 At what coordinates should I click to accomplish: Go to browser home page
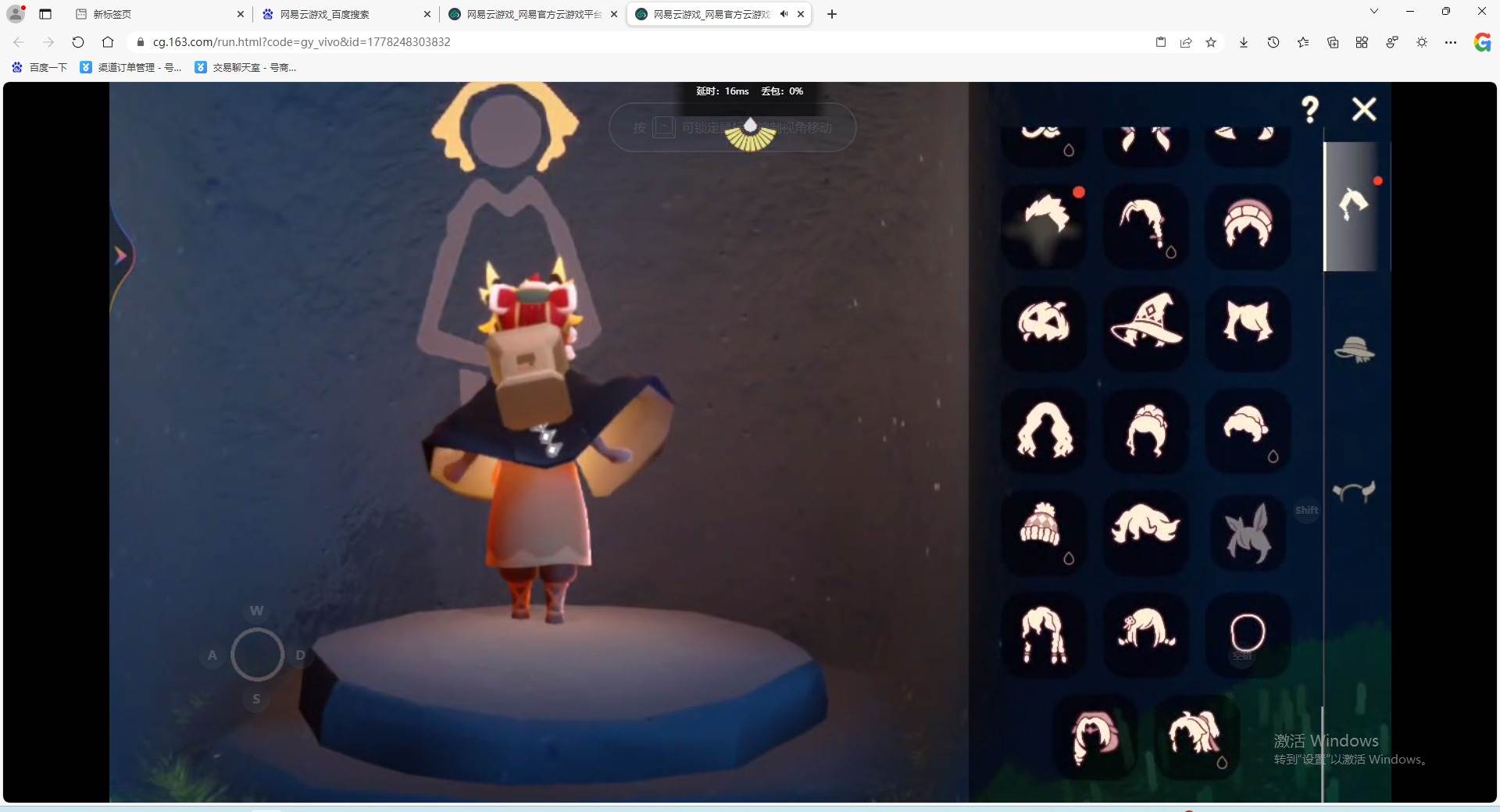108,42
